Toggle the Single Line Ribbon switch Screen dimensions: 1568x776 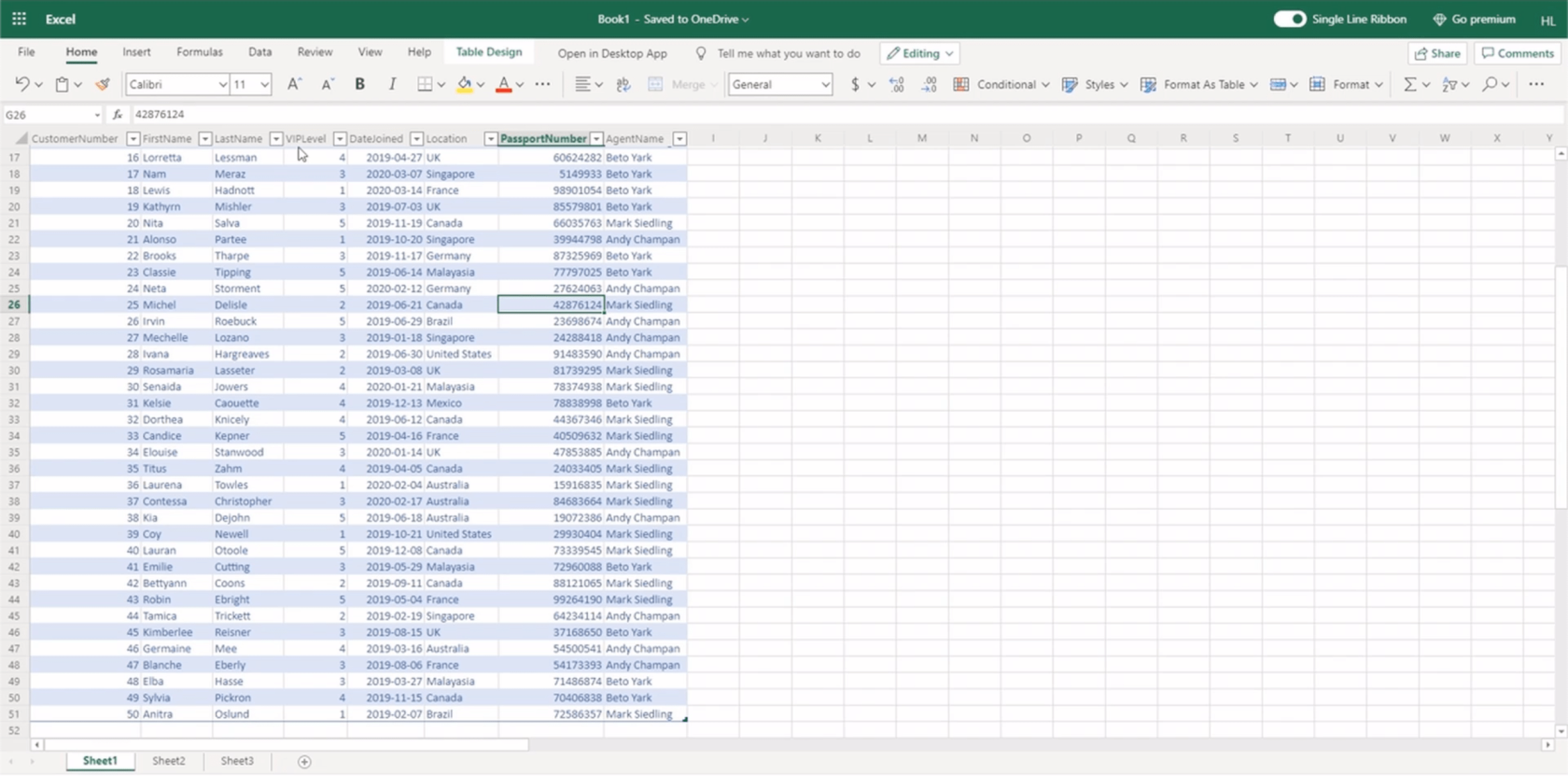coord(1290,19)
